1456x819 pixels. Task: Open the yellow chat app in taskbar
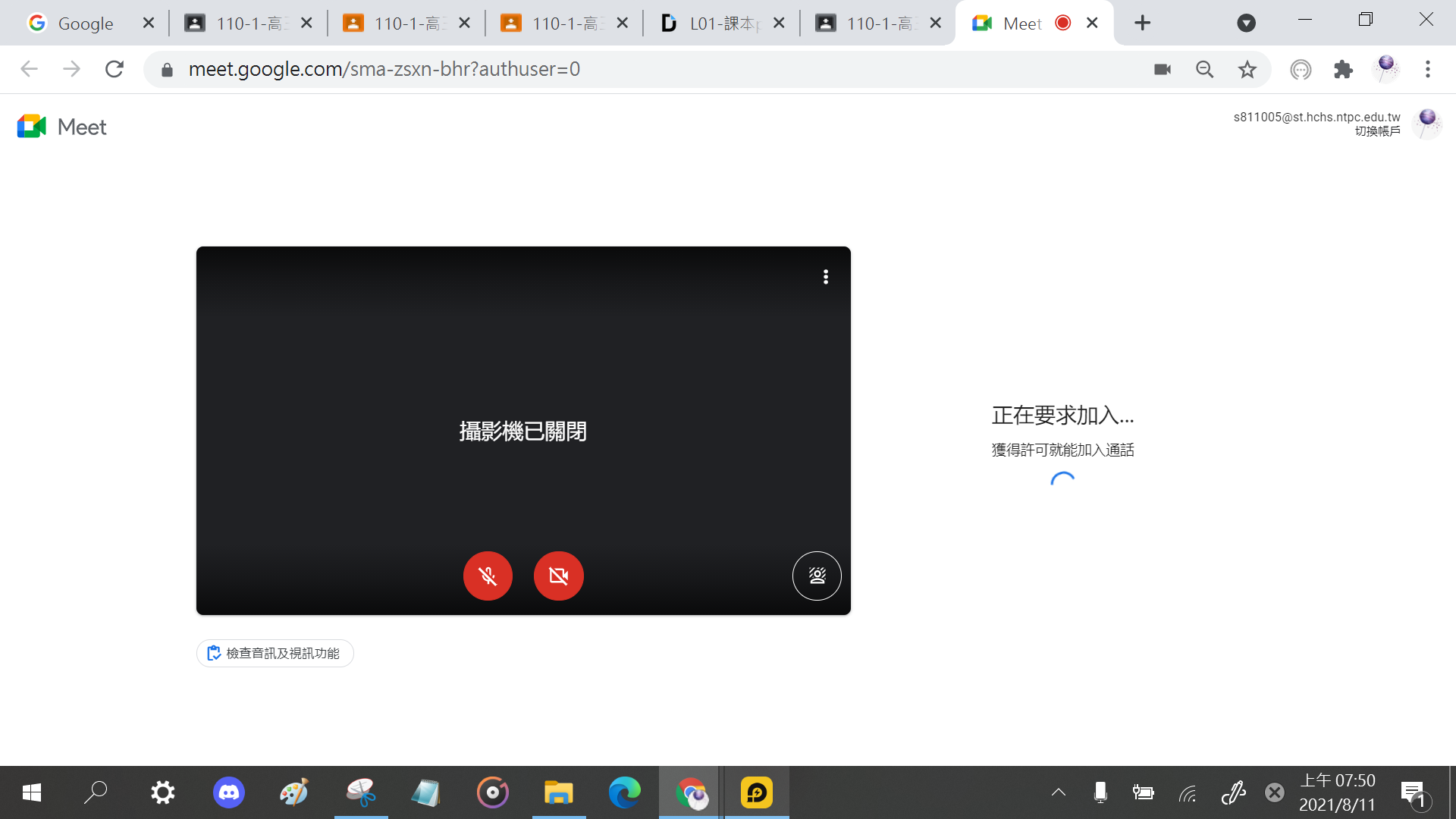click(757, 792)
